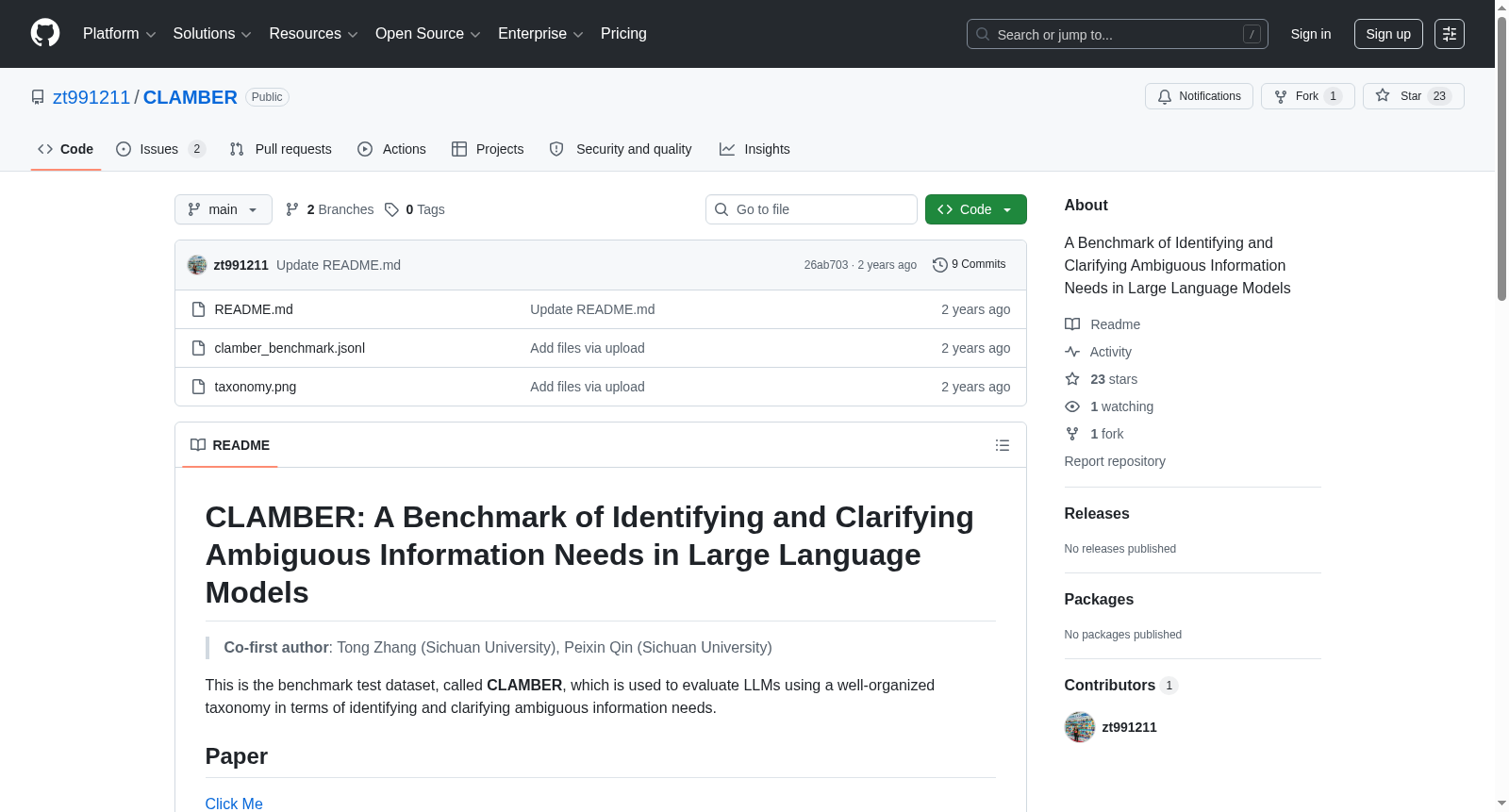Image resolution: width=1509 pixels, height=812 pixels.
Task: Open the global navigation menu icon
Action: click(1450, 34)
